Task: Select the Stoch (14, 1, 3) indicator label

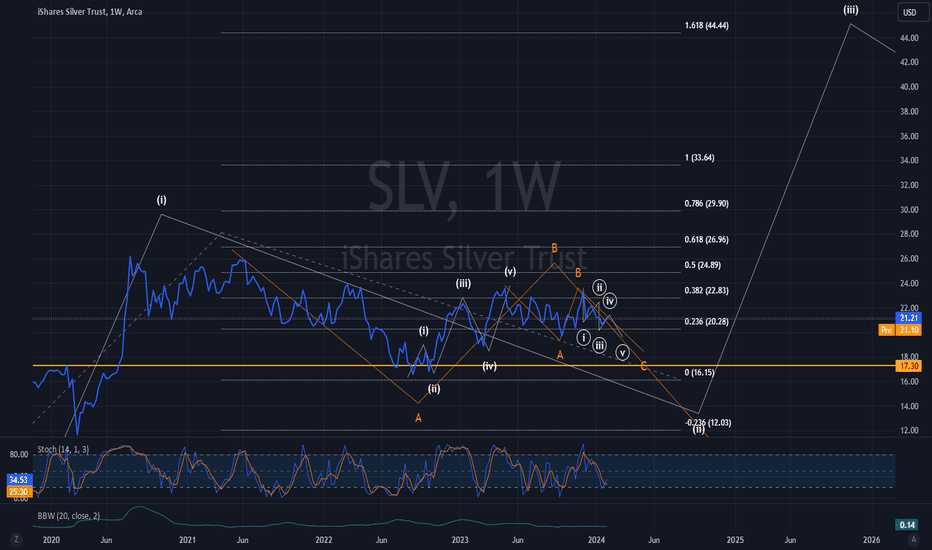Action: click(63, 450)
